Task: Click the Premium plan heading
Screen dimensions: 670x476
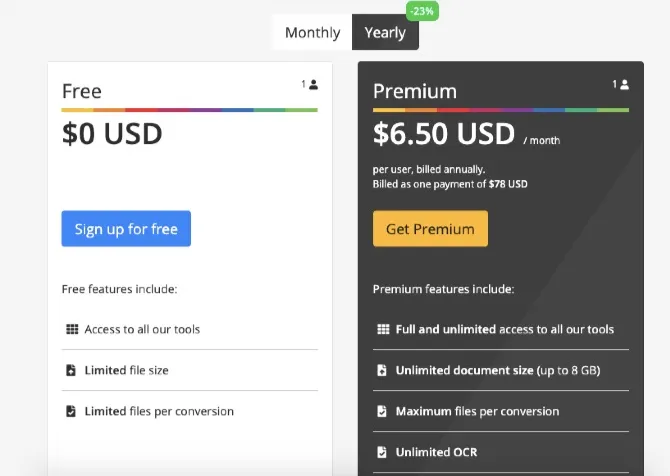Action: 415,91
